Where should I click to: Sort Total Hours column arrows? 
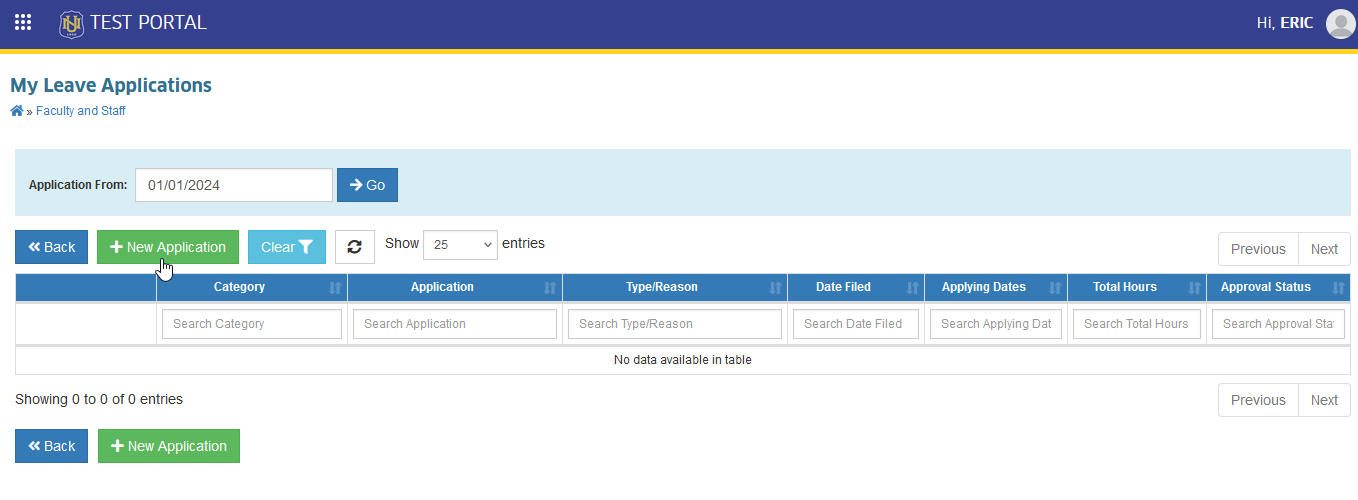pos(1194,288)
